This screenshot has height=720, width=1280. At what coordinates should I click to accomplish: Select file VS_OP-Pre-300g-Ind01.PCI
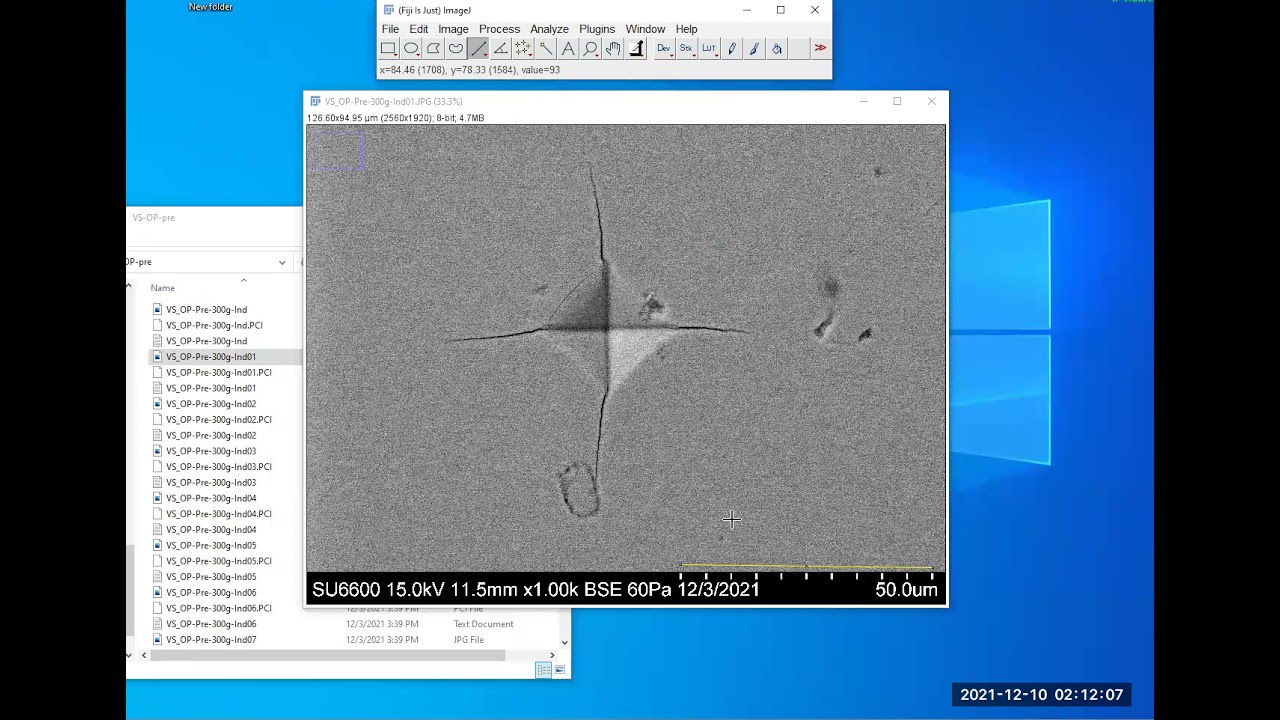click(218, 372)
